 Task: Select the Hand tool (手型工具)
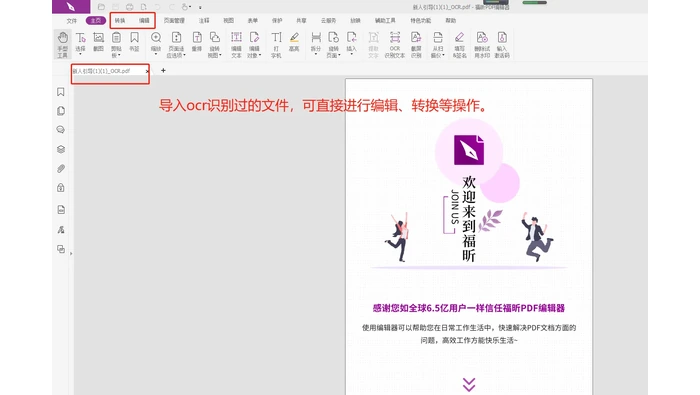click(x=62, y=44)
